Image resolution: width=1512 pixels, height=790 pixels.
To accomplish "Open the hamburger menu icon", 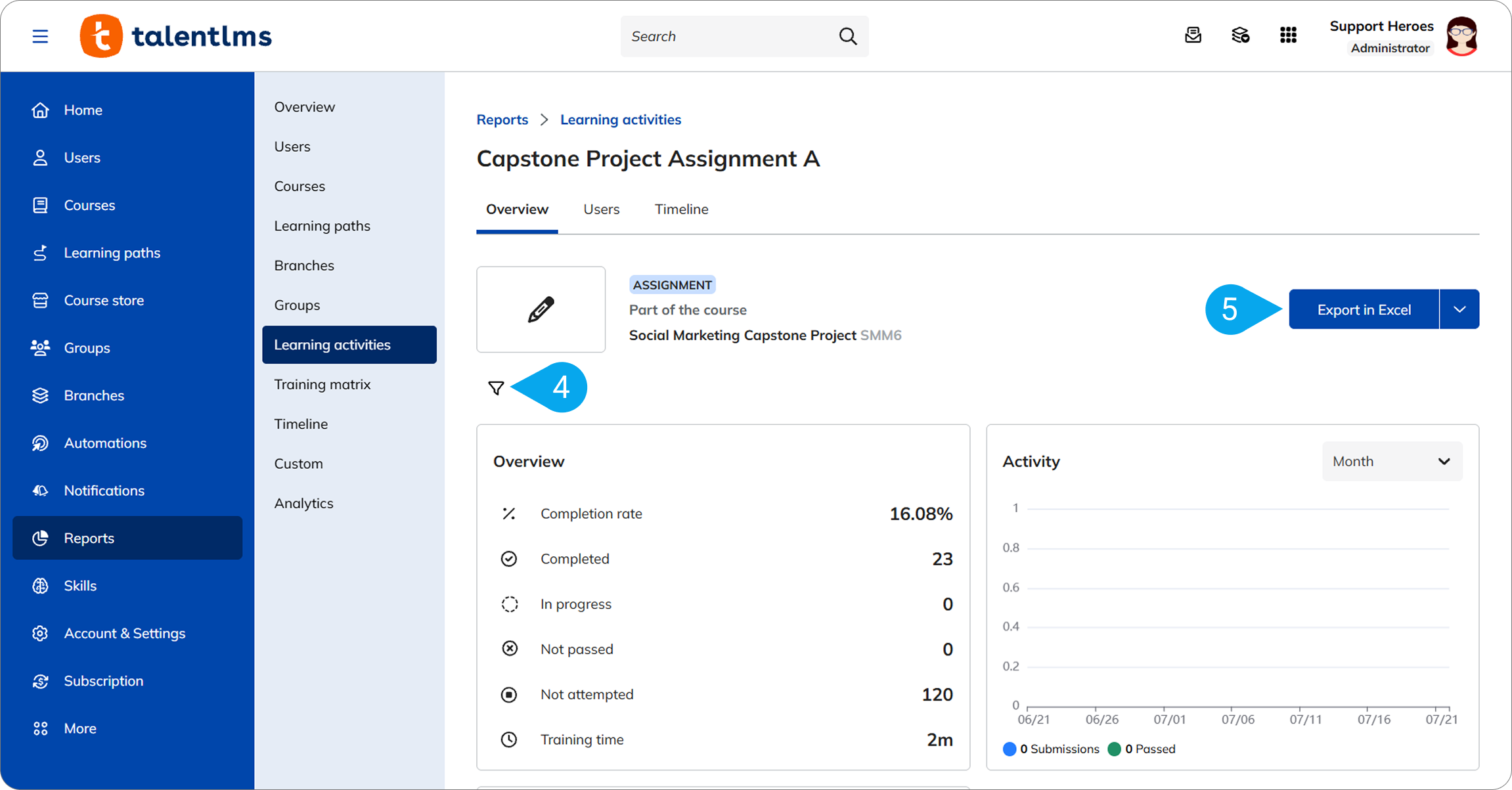I will pyautogui.click(x=40, y=36).
